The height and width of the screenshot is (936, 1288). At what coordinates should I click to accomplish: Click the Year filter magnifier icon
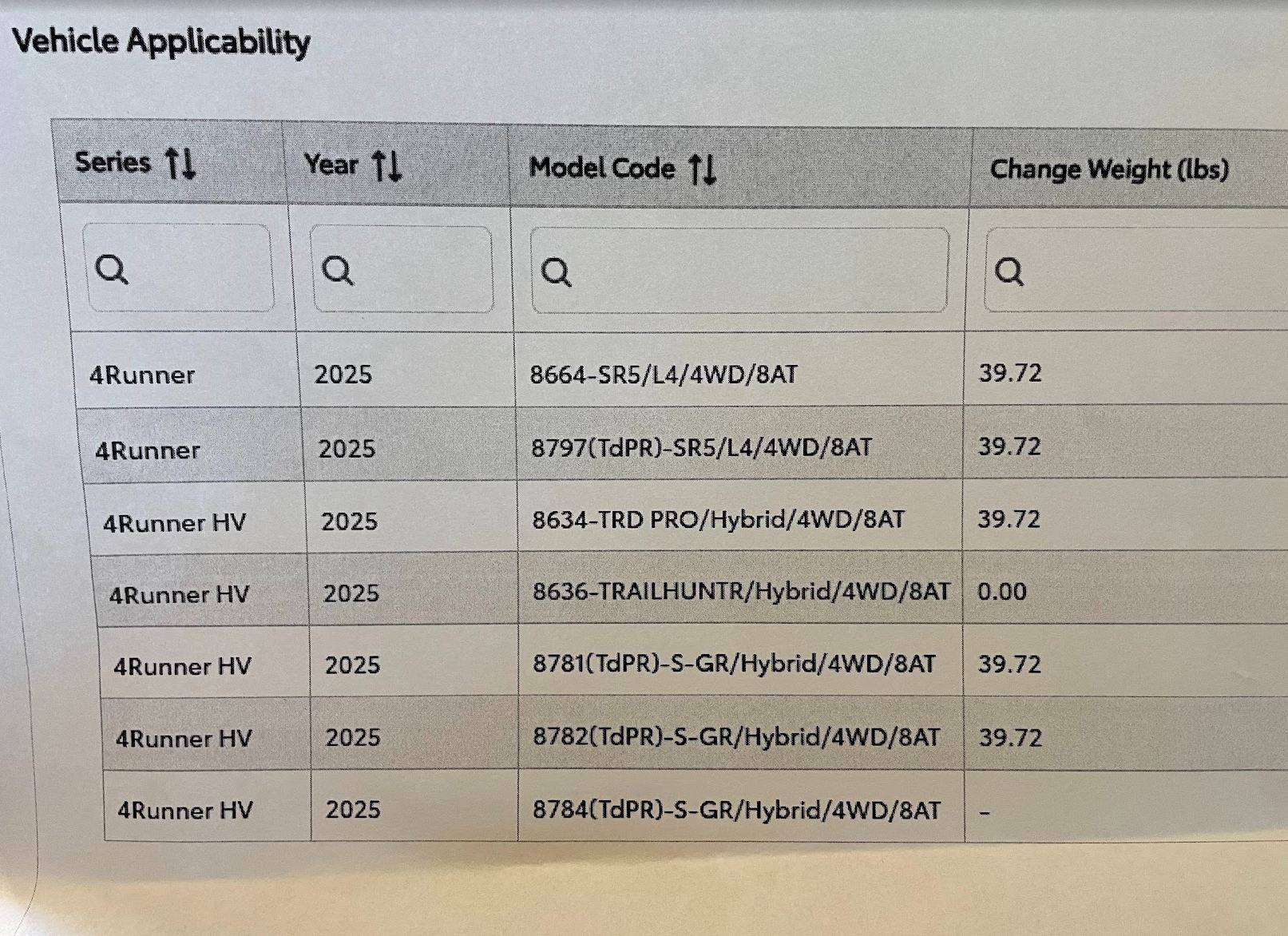coord(337,271)
